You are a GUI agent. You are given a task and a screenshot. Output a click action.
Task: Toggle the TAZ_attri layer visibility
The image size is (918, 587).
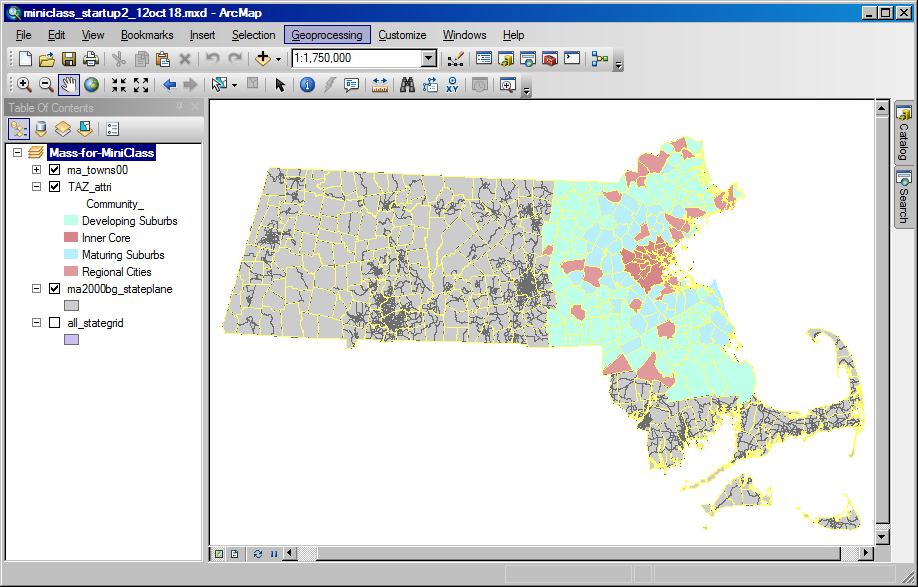[55, 187]
